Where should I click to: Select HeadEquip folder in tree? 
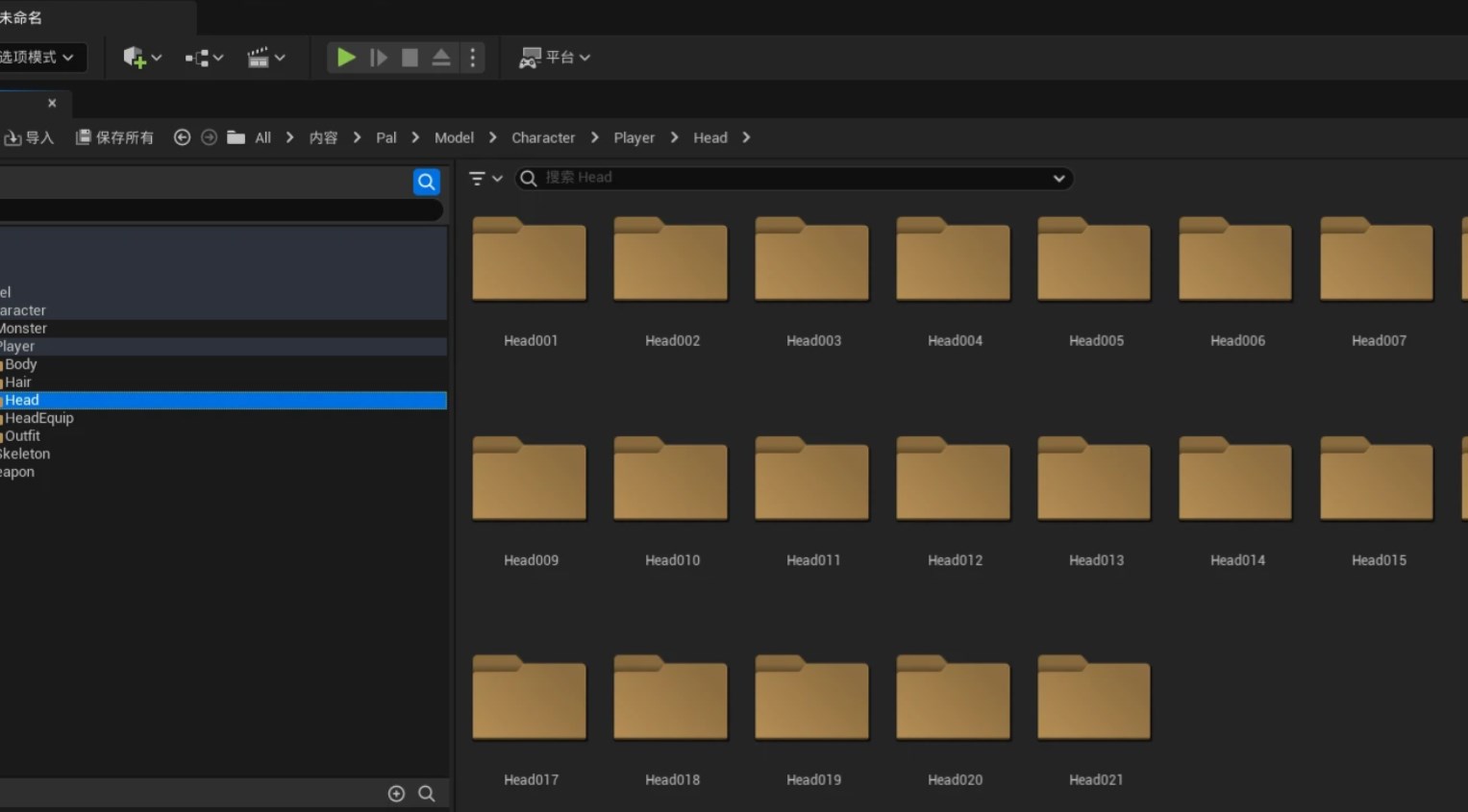click(38, 418)
